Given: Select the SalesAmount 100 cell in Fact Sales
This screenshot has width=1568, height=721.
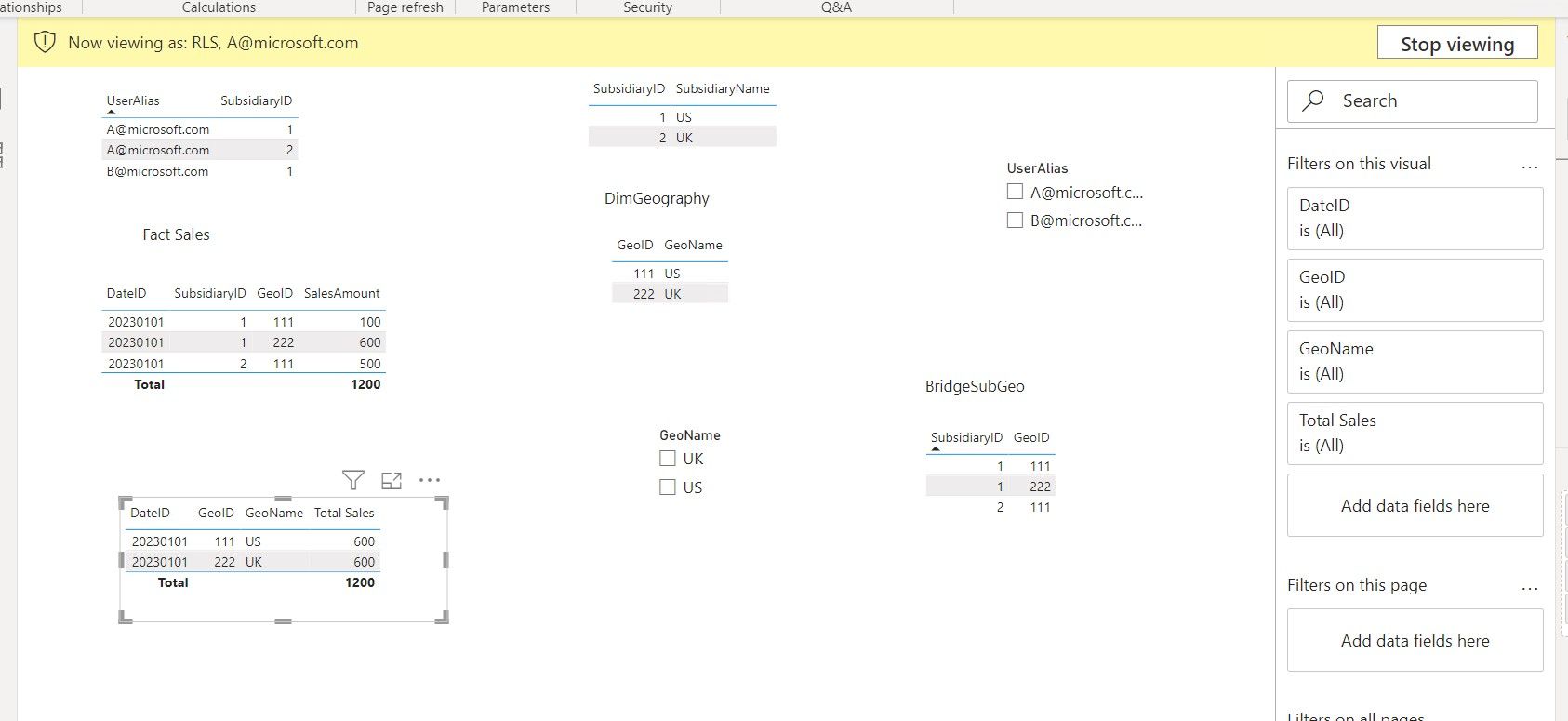Looking at the screenshot, I should tap(370, 322).
